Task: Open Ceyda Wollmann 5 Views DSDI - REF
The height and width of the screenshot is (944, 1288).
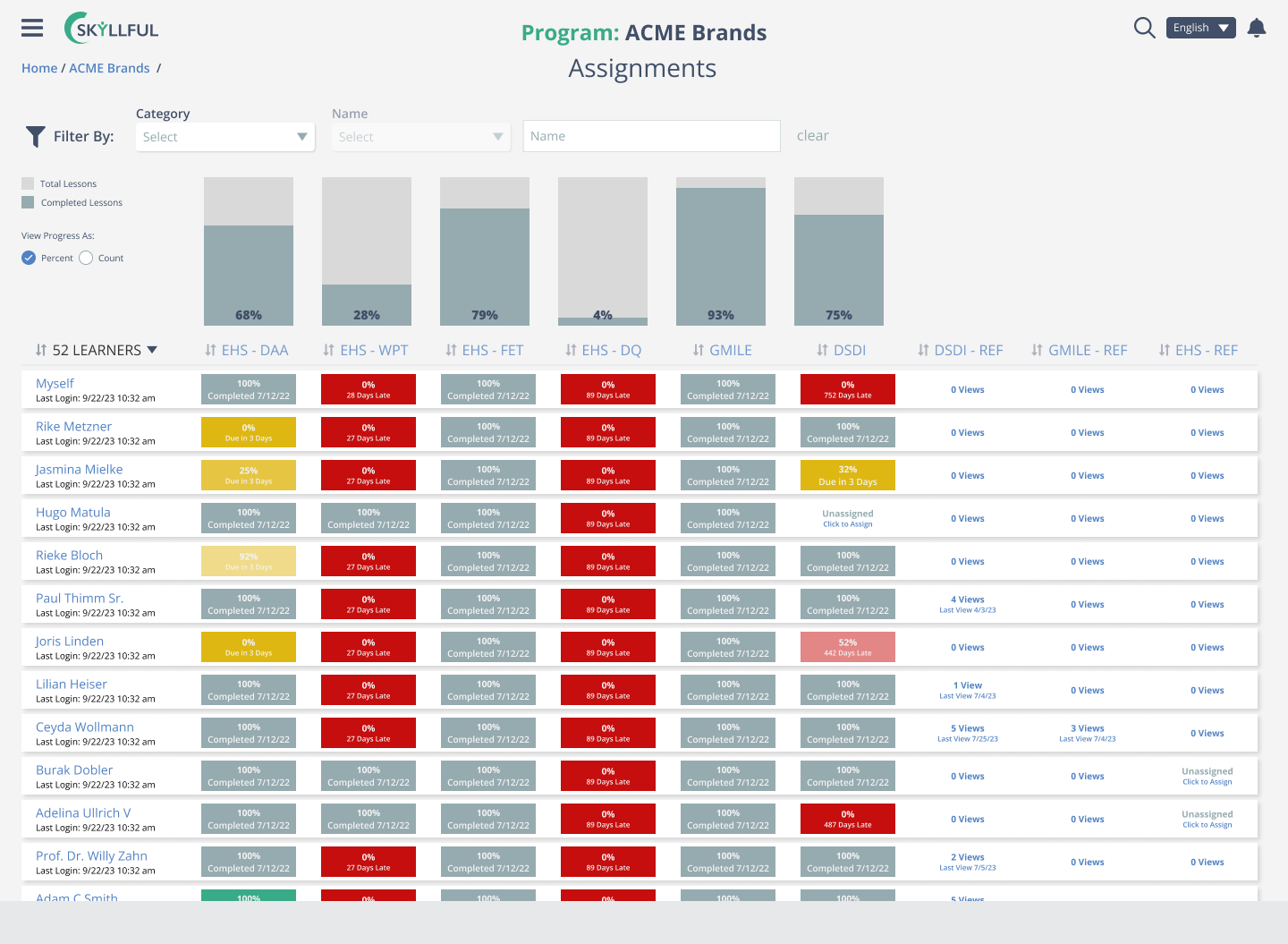Action: (x=968, y=733)
